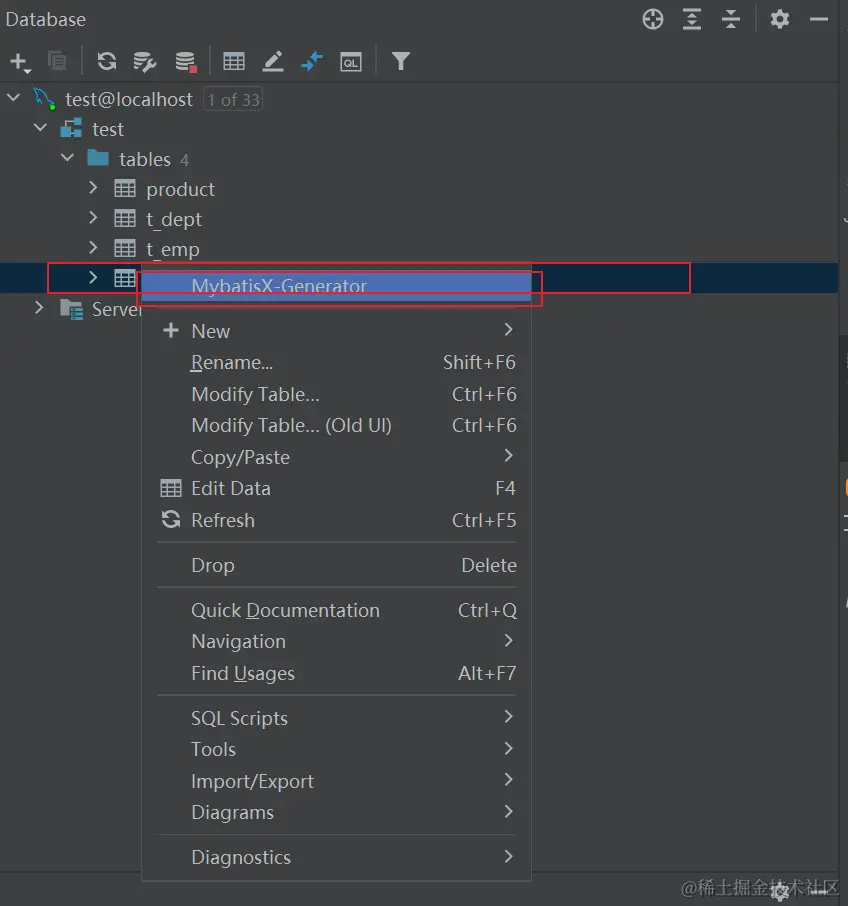
Task: Expand the product table node
Action: [x=94, y=188]
